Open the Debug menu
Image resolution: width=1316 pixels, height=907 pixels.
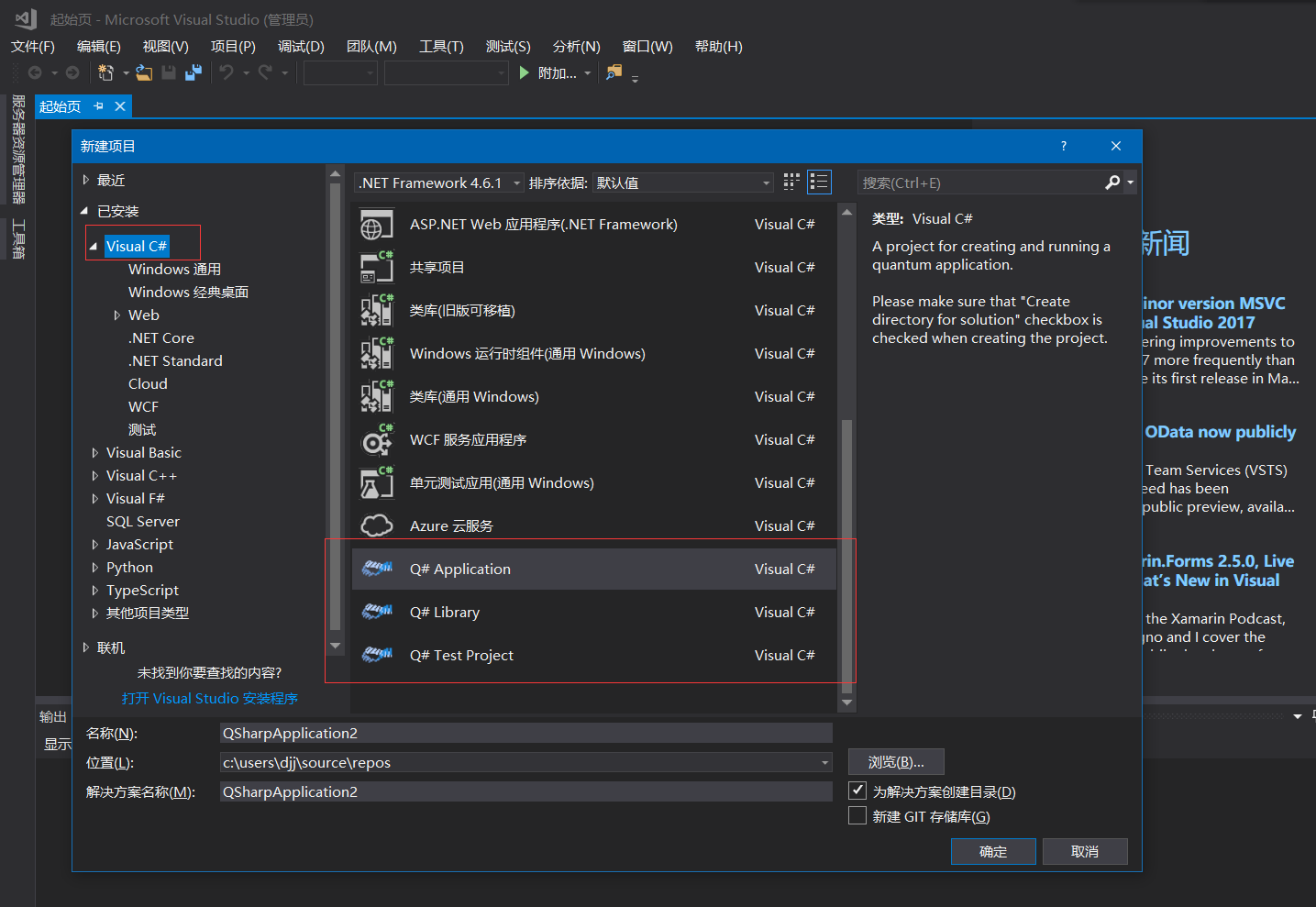pyautogui.click(x=302, y=47)
